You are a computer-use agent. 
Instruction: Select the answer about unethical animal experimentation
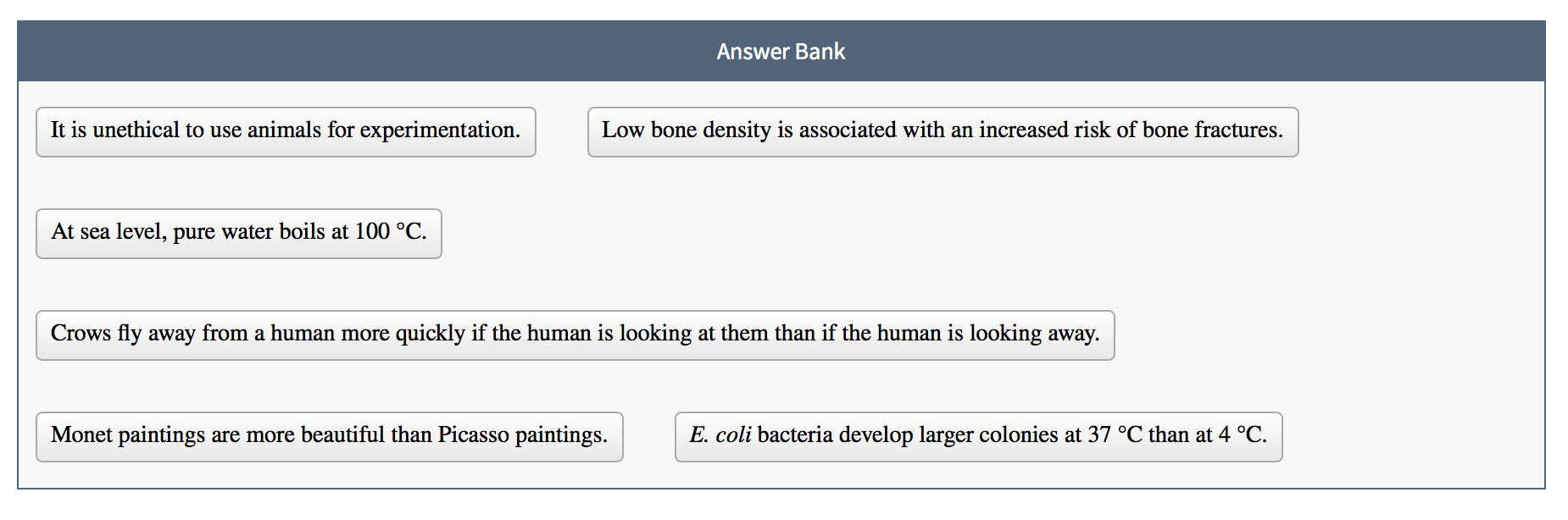(285, 131)
